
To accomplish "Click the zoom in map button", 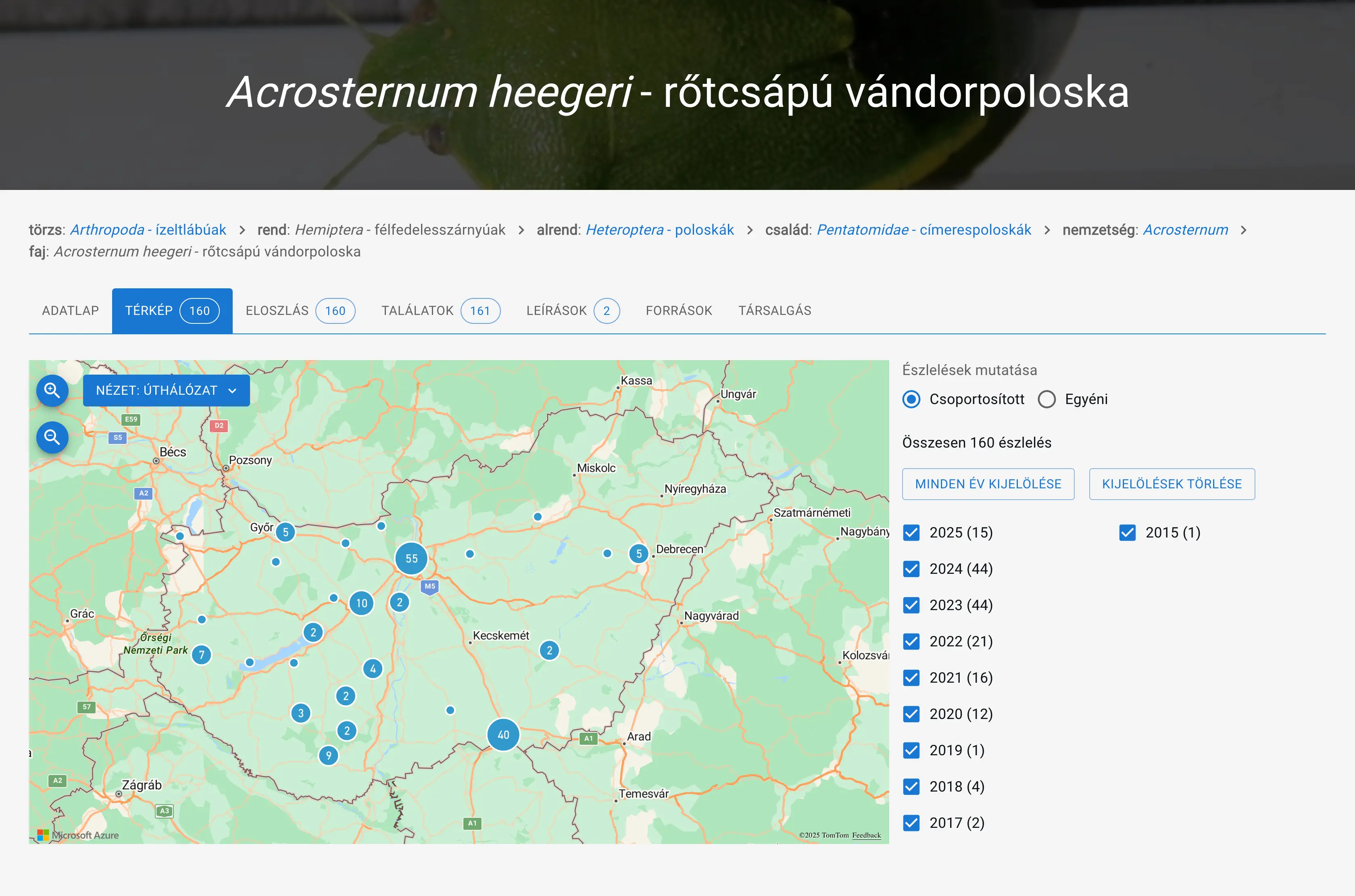I will [52, 391].
